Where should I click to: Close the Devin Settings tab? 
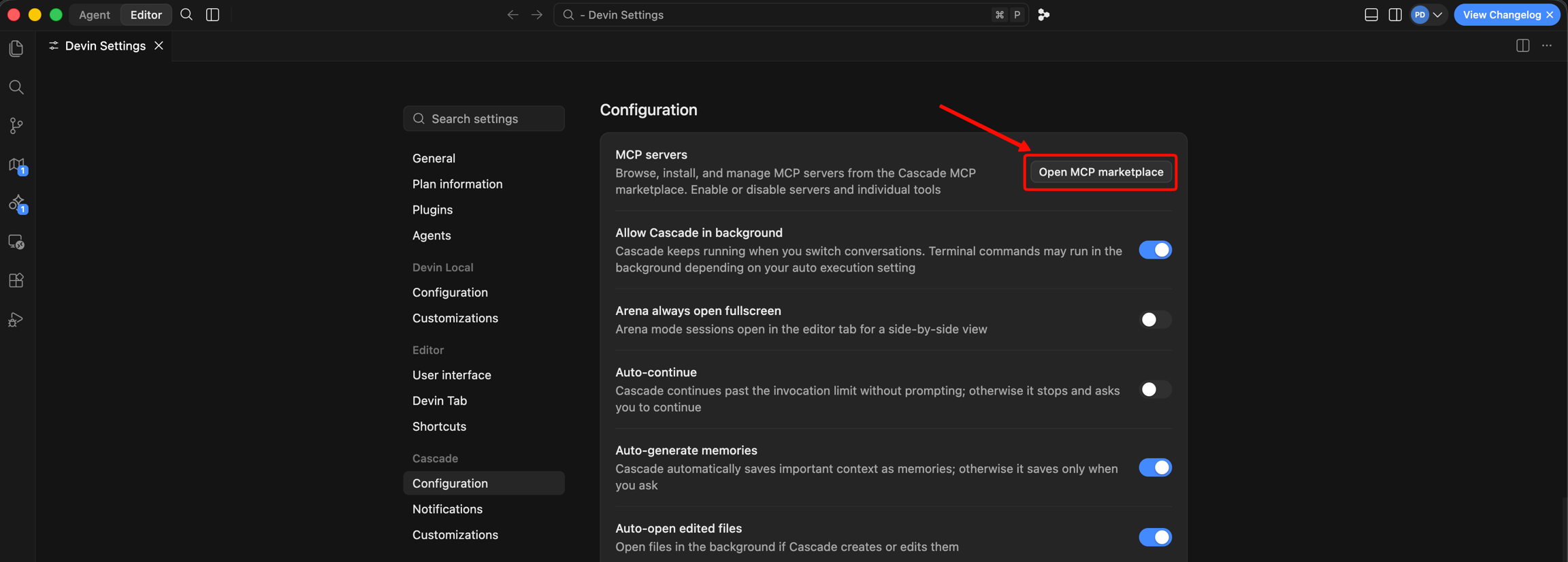(159, 46)
